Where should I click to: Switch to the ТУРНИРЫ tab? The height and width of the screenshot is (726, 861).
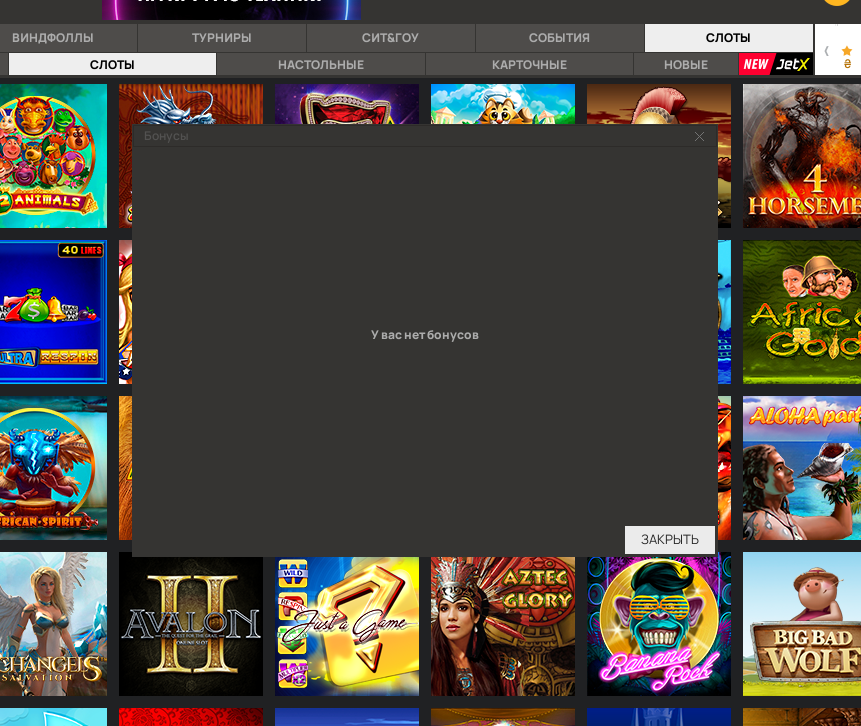click(x=222, y=38)
